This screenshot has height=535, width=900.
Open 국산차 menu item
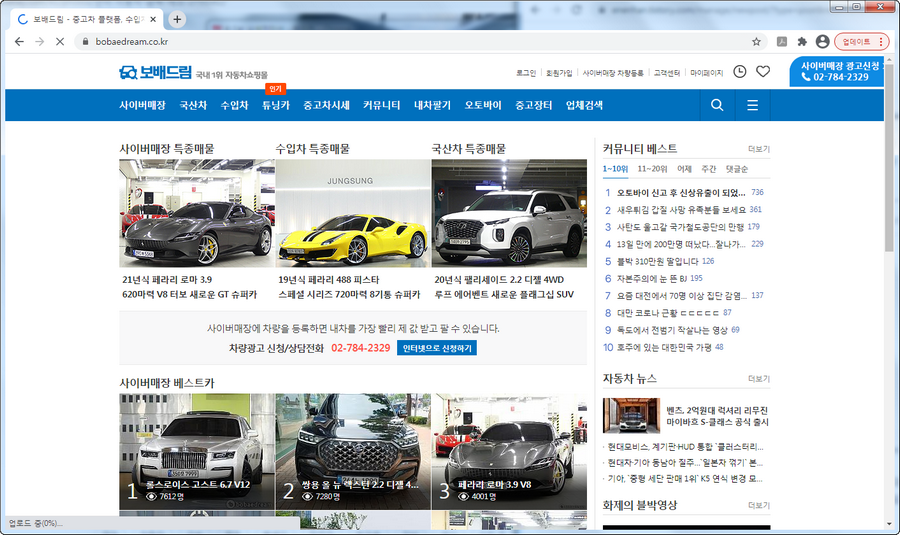click(x=193, y=105)
